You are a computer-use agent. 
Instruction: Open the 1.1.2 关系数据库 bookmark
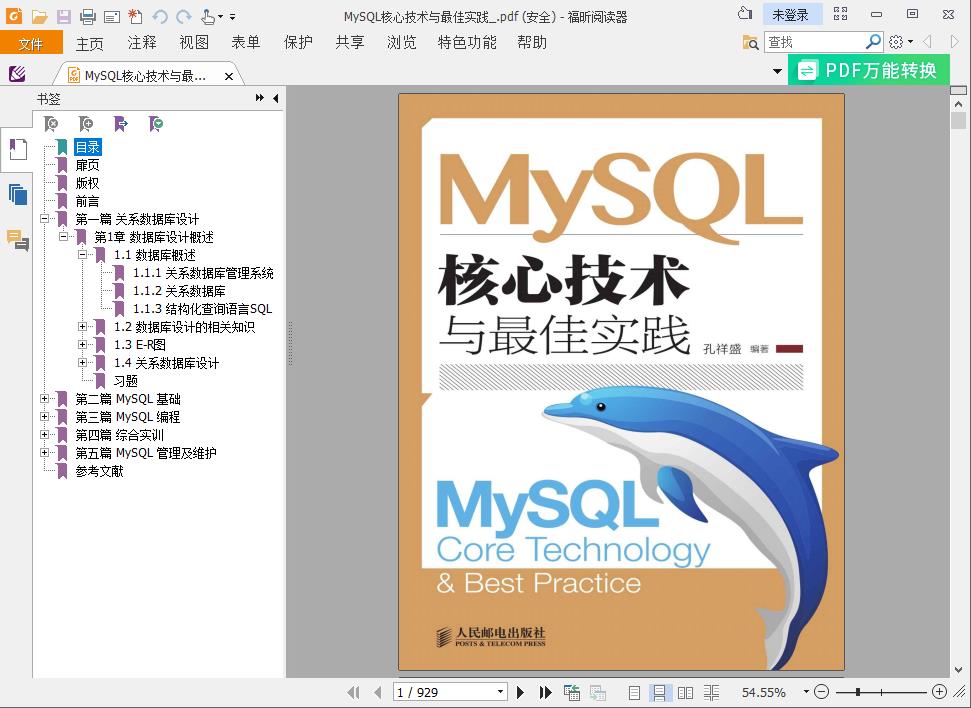[180, 291]
